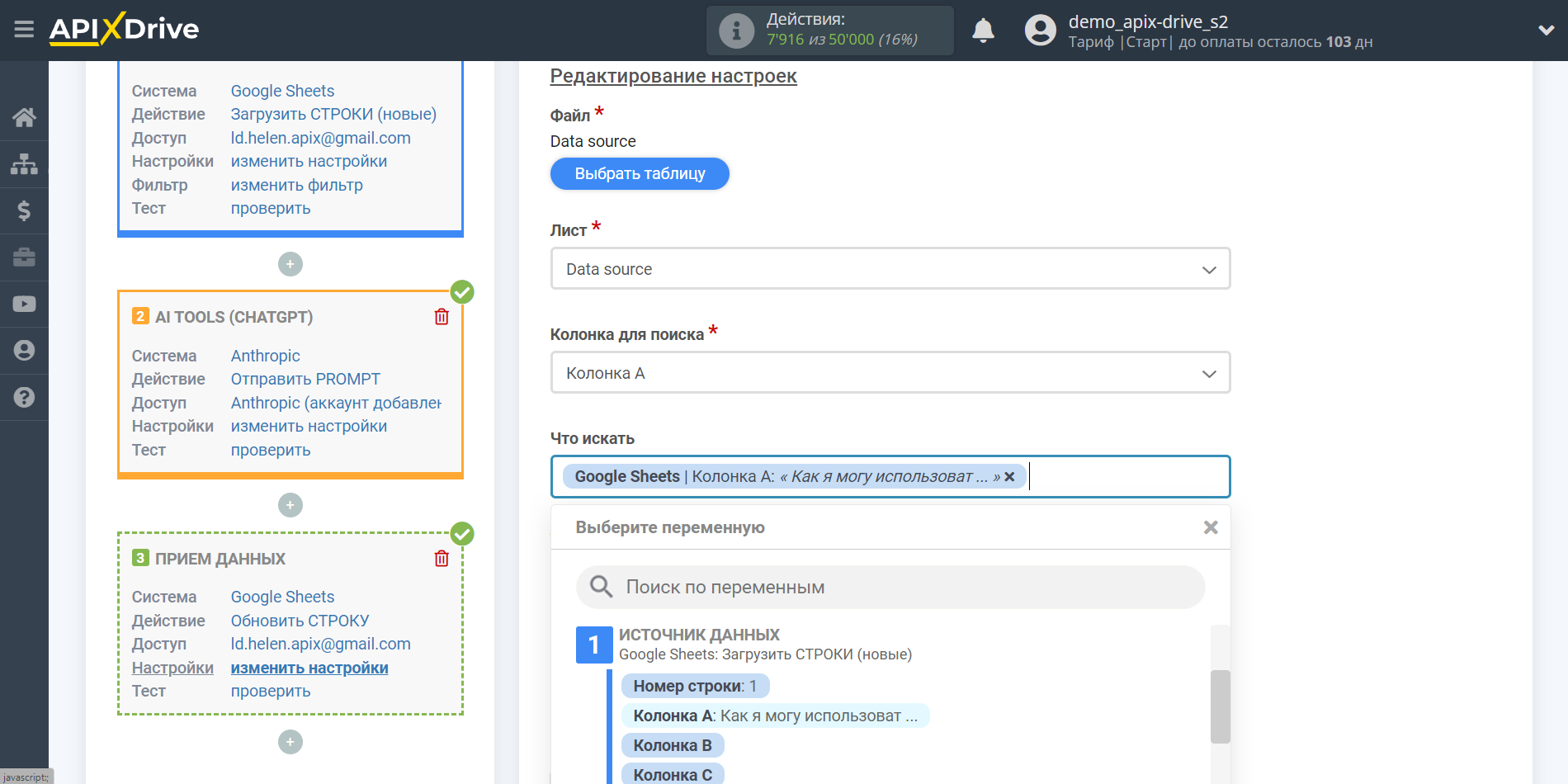Open the connections sitemap sidebar icon

(24, 163)
